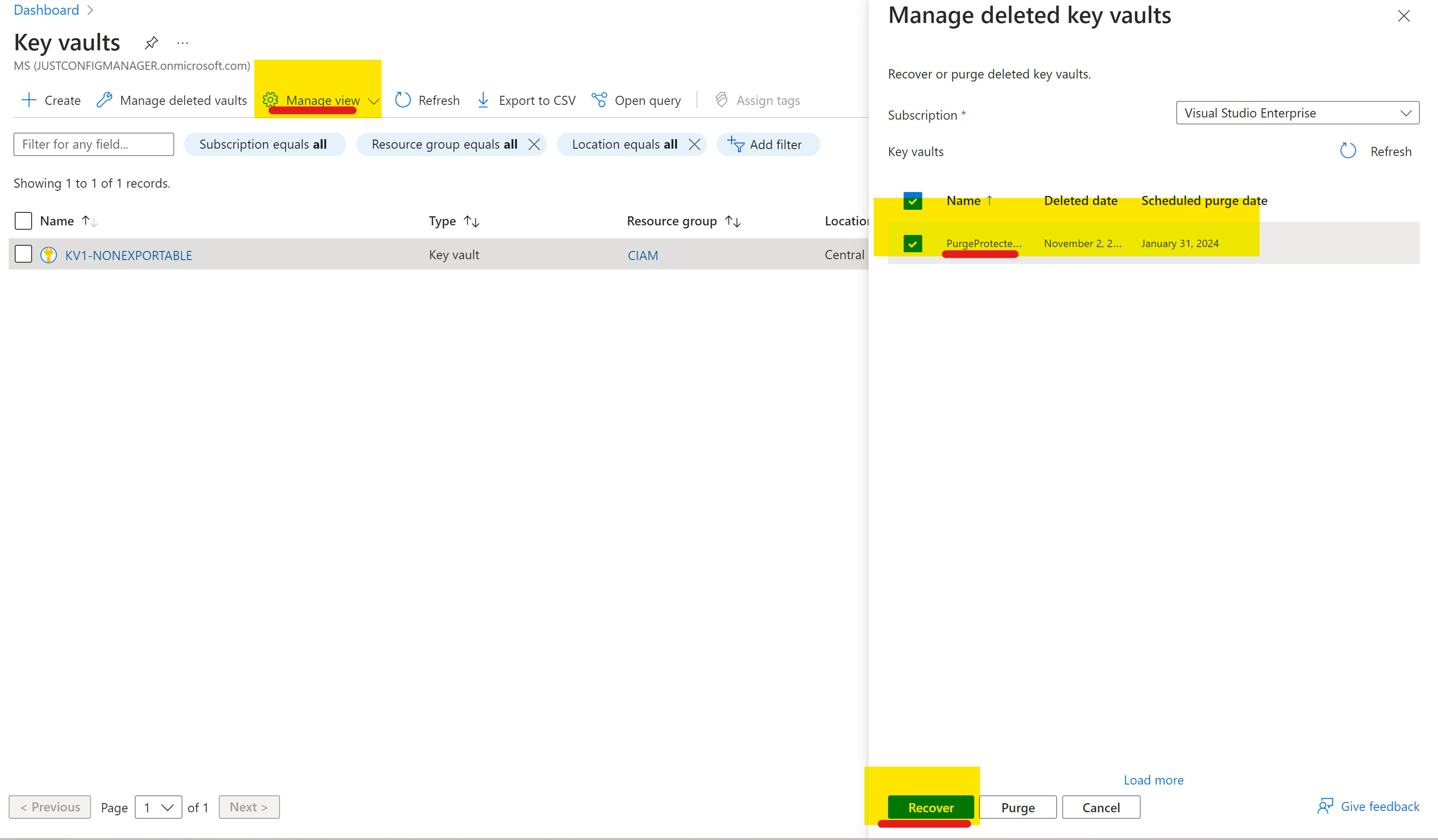Open Add filter

(768, 144)
